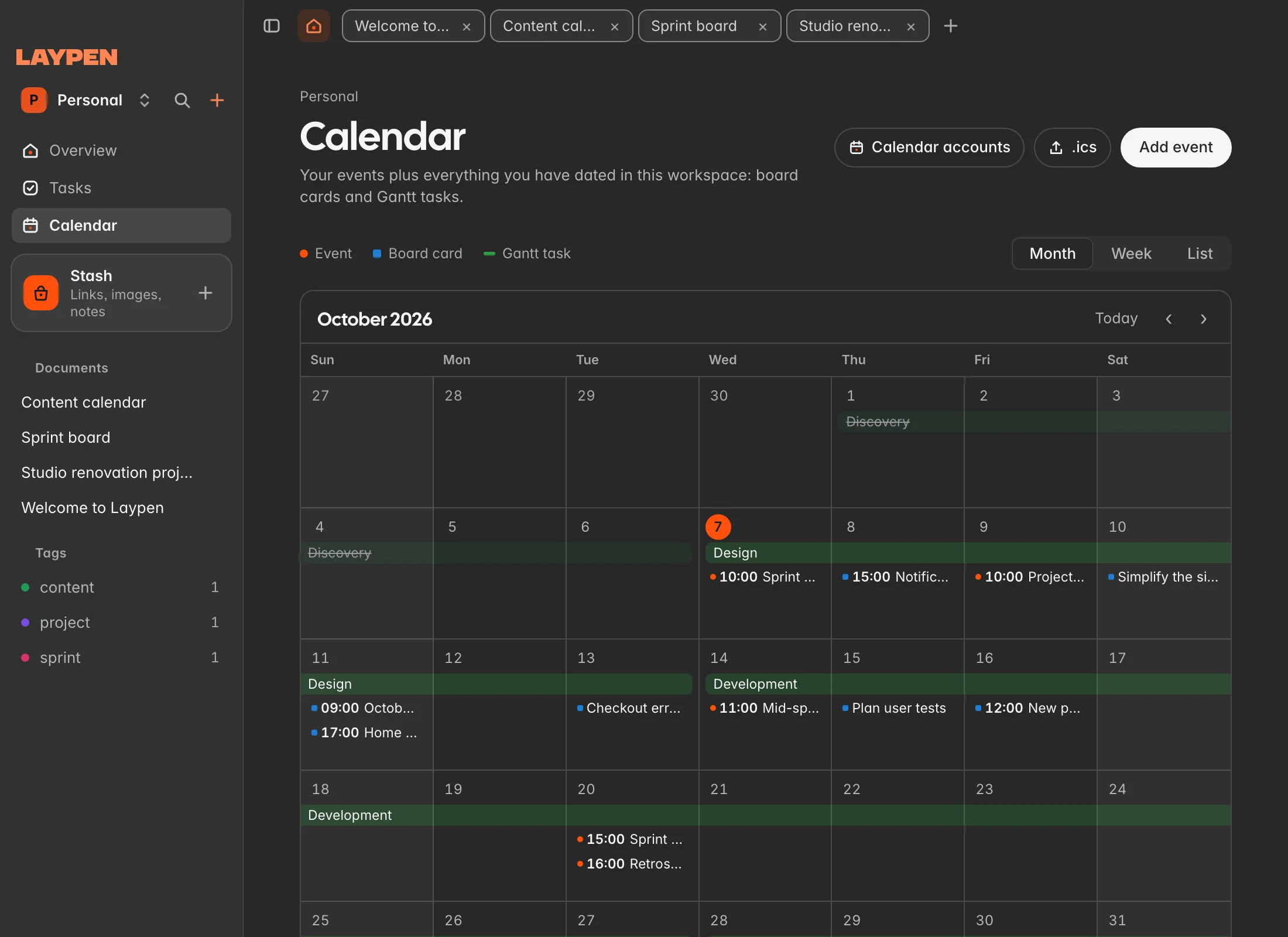Jump to Today in calendar
Screen dimensions: 1288x937
tap(1116, 319)
